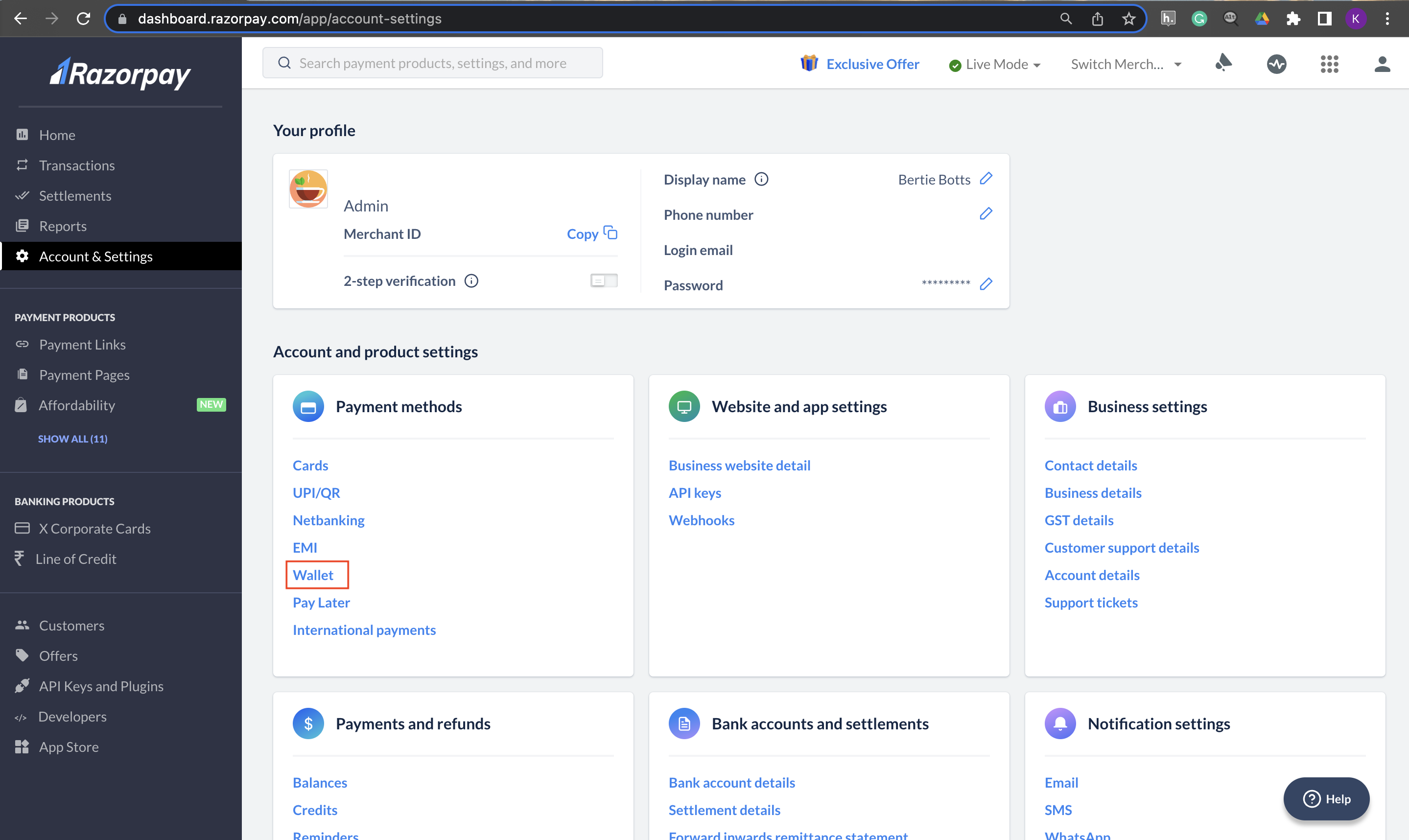The image size is (1409, 840).
Task: Click the copy icon for Merchant ID
Action: 610,233
